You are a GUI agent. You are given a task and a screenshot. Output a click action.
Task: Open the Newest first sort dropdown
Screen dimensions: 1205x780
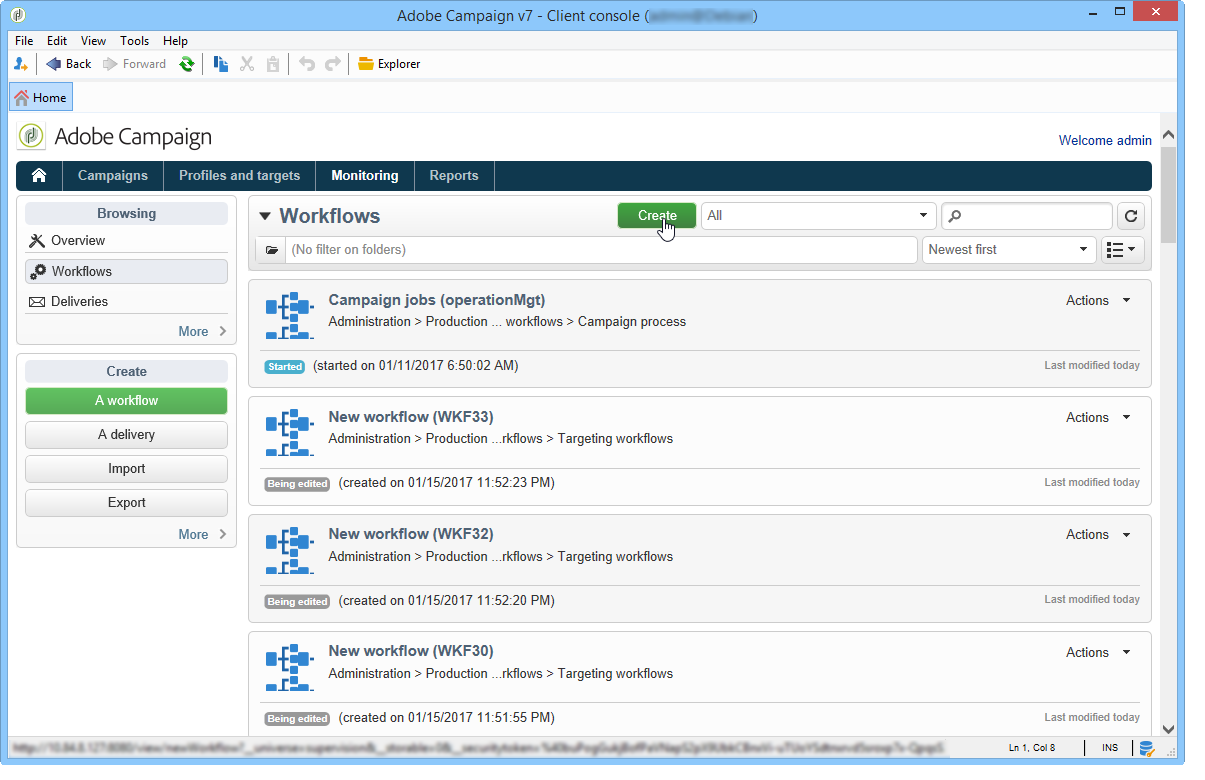click(x=1009, y=250)
